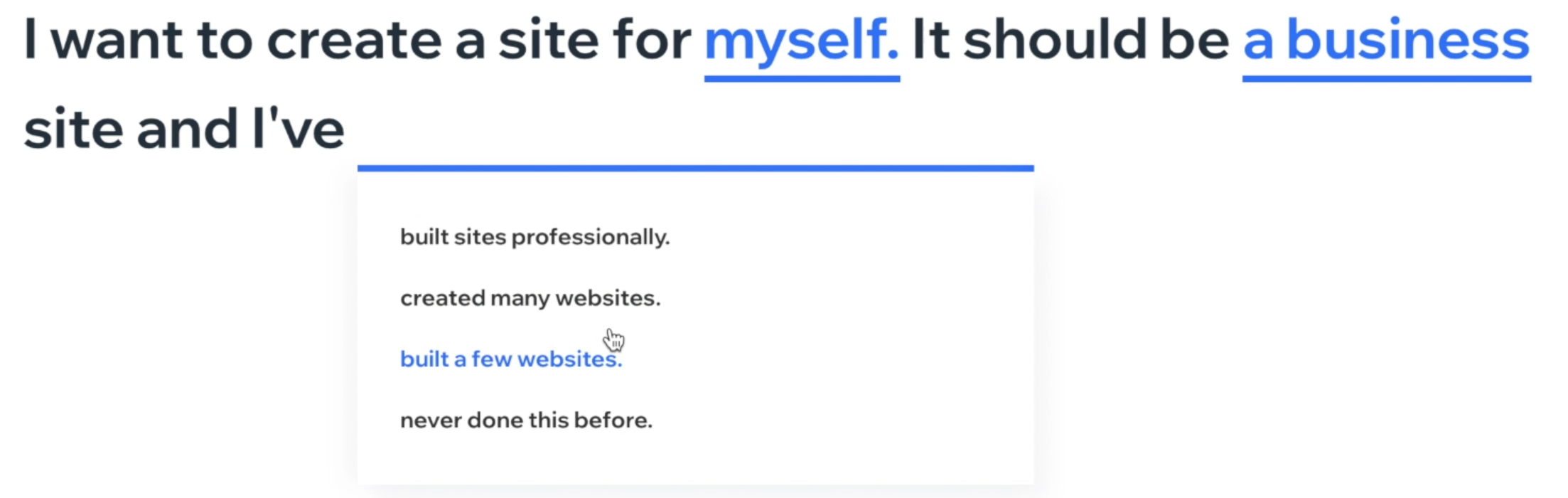1568x498 pixels.
Task: Click the highlighted blue word 'few' in the list
Action: 492,359
